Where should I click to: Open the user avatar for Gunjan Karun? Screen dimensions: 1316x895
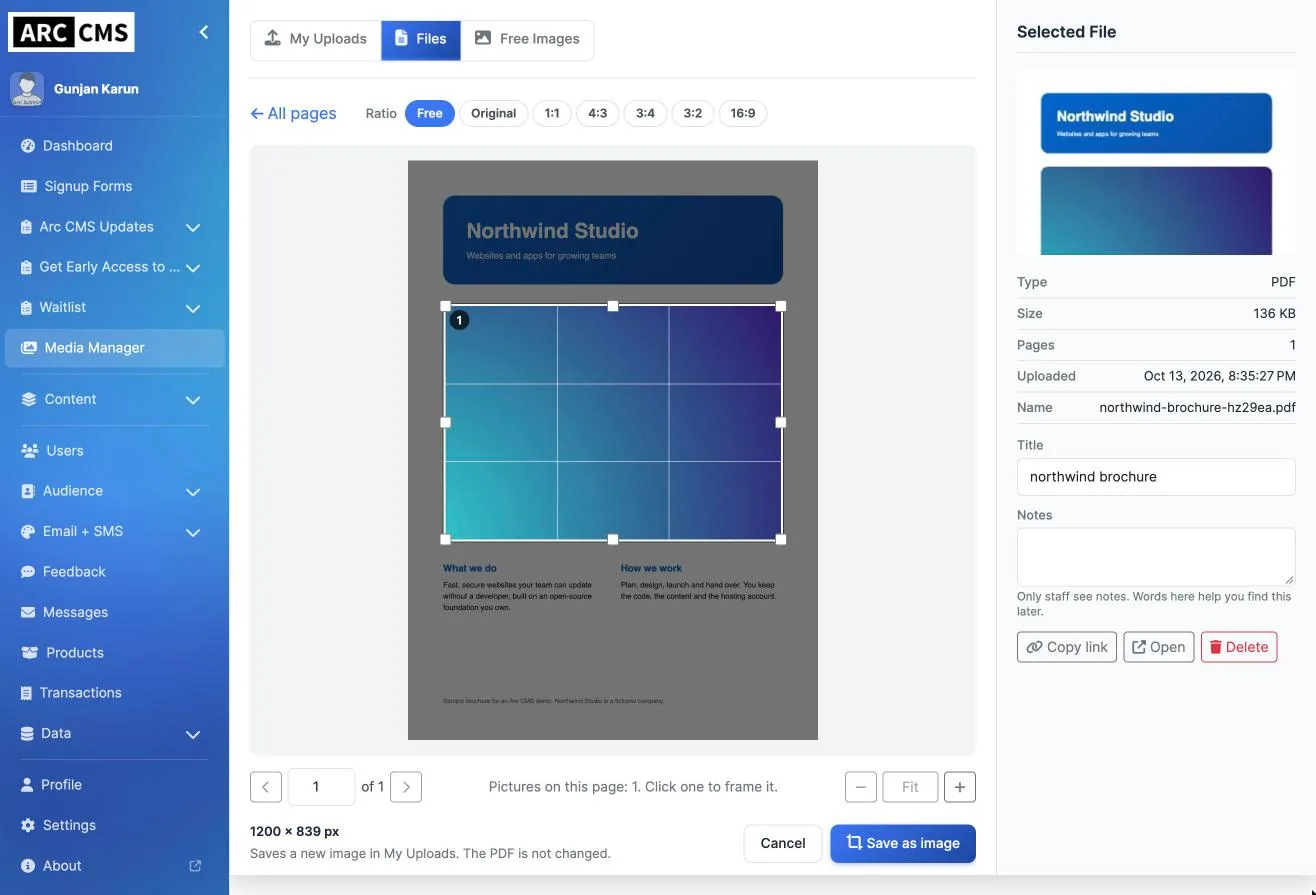[x=27, y=89]
